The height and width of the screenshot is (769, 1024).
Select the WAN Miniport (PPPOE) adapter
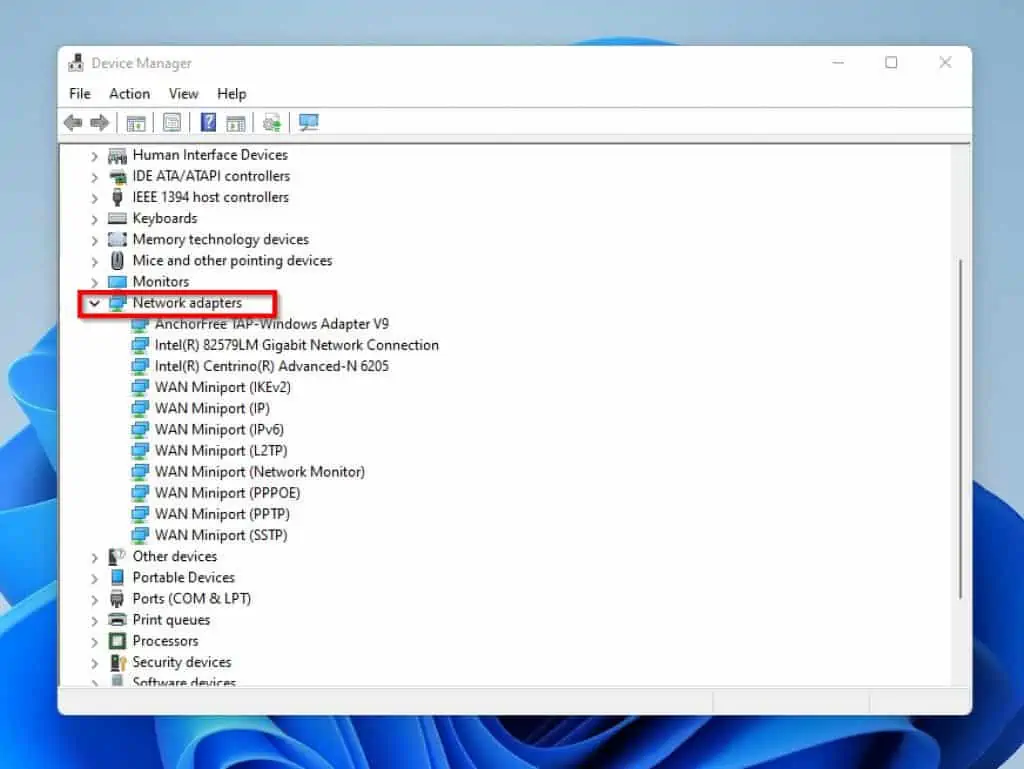(x=227, y=493)
